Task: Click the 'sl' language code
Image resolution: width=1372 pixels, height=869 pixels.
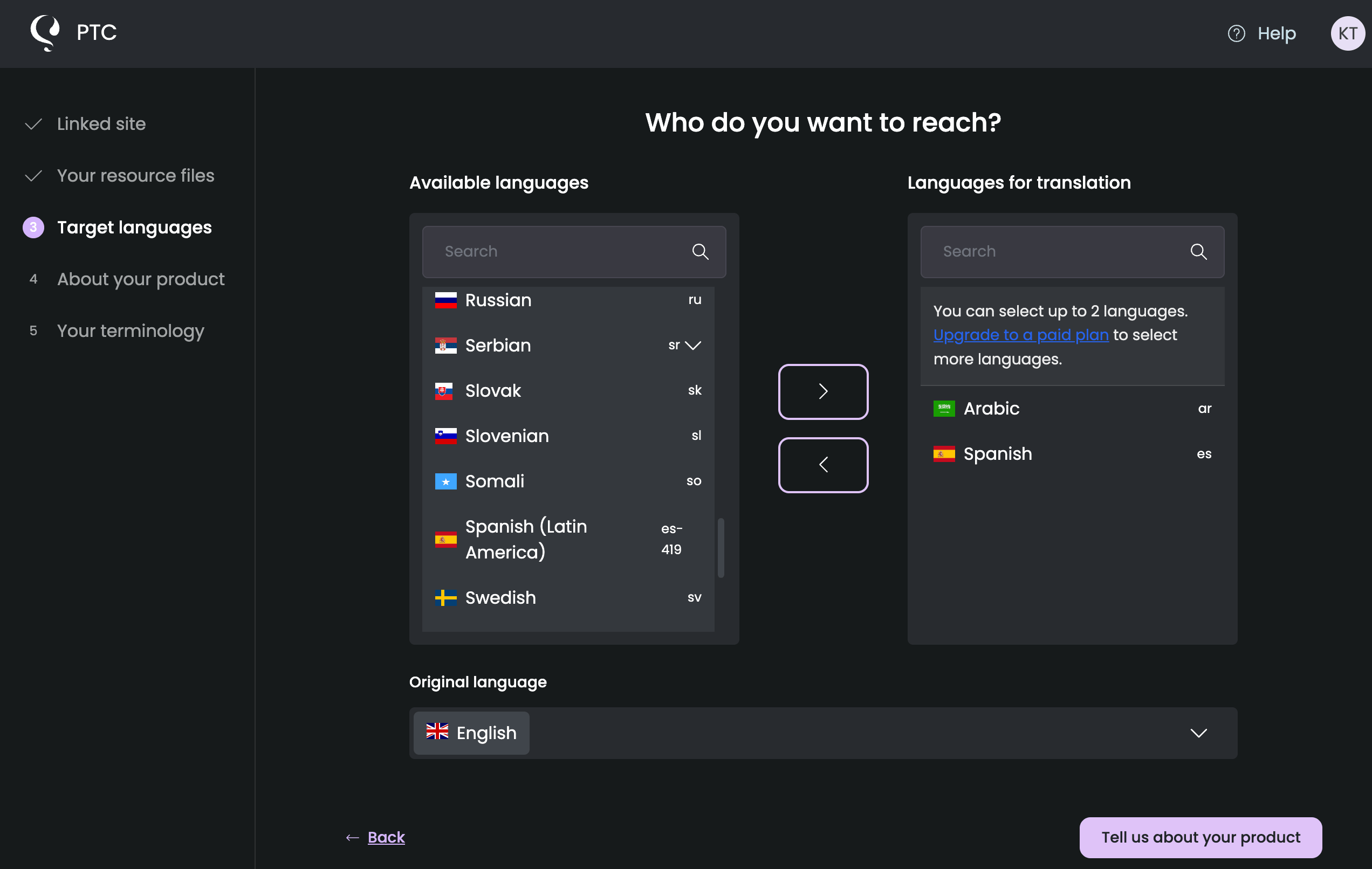Action: coord(696,436)
